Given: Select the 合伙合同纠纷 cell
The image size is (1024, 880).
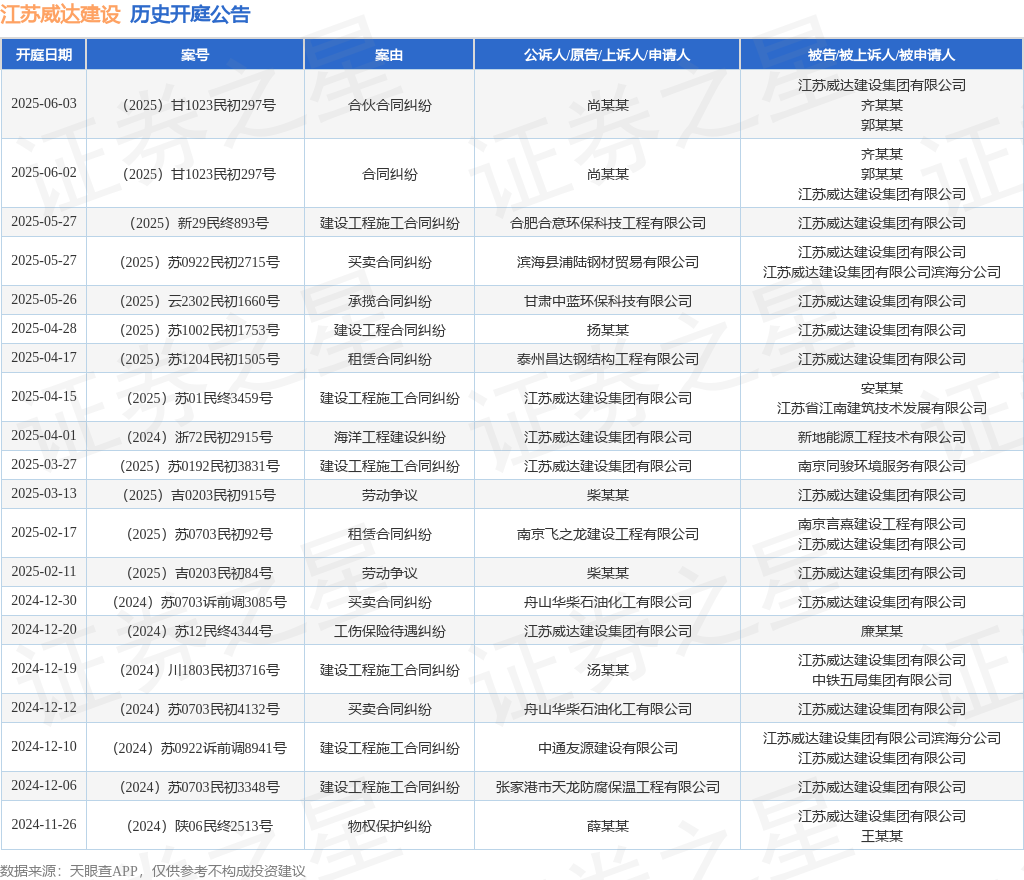Looking at the screenshot, I should (x=389, y=105).
